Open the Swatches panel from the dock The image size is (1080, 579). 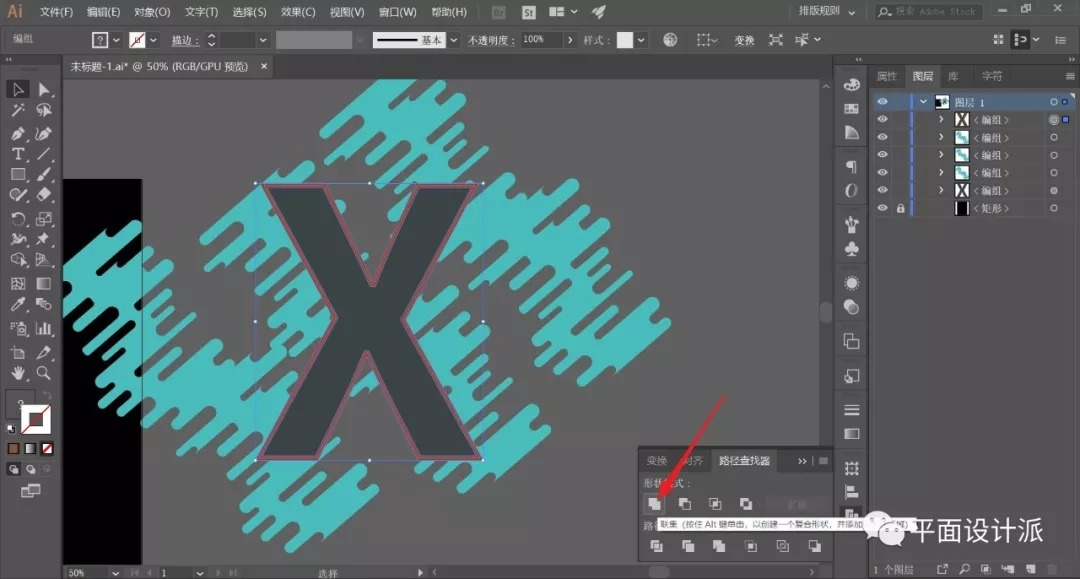(x=851, y=109)
